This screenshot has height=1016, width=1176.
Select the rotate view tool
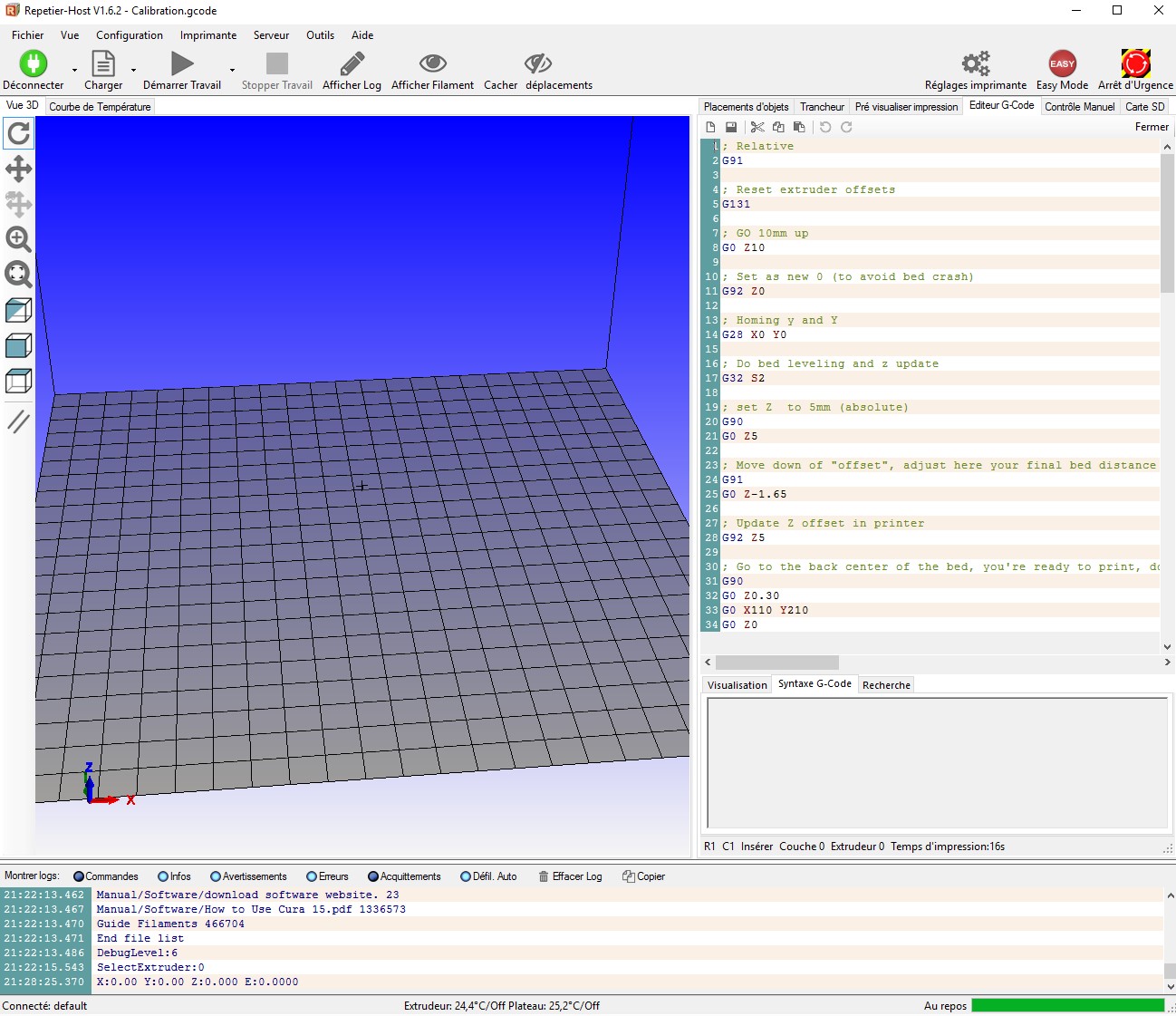[x=19, y=134]
